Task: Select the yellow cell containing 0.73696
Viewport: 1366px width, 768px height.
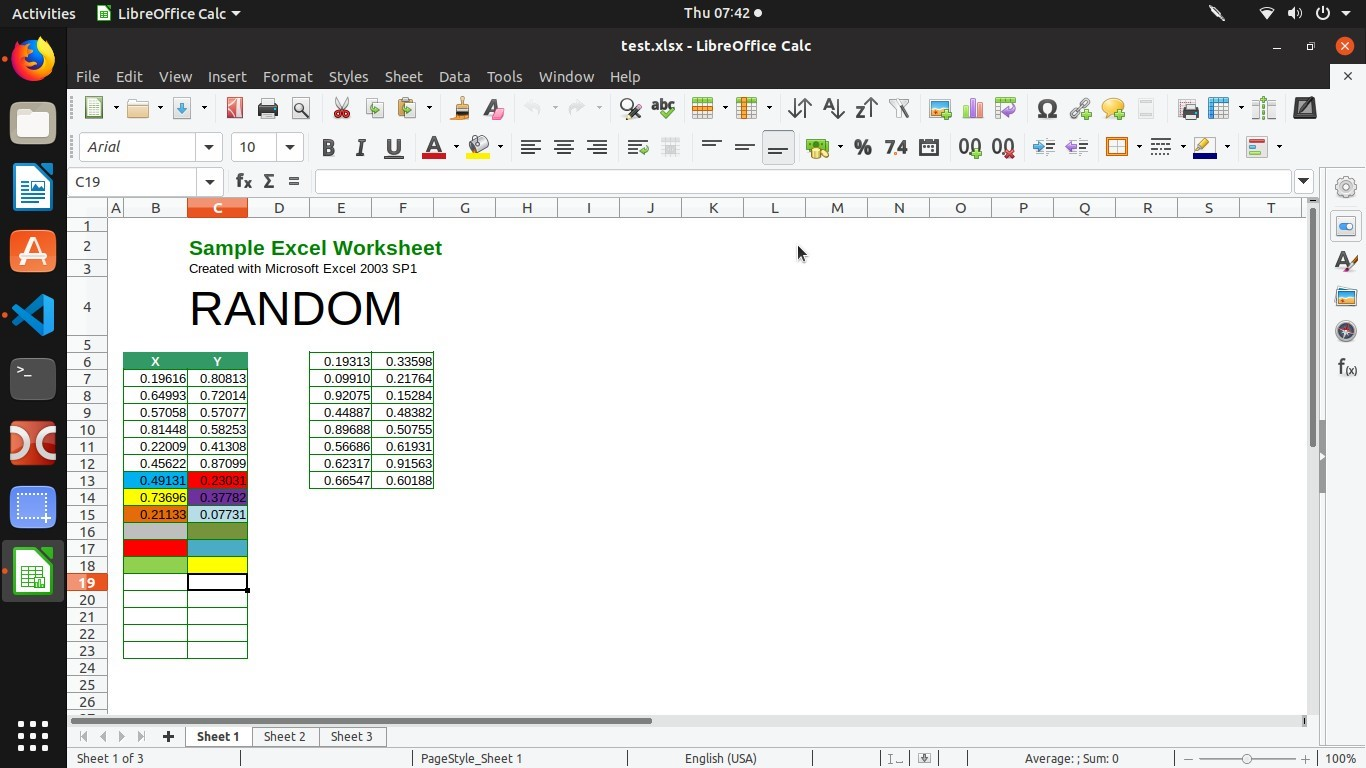Action: click(156, 497)
